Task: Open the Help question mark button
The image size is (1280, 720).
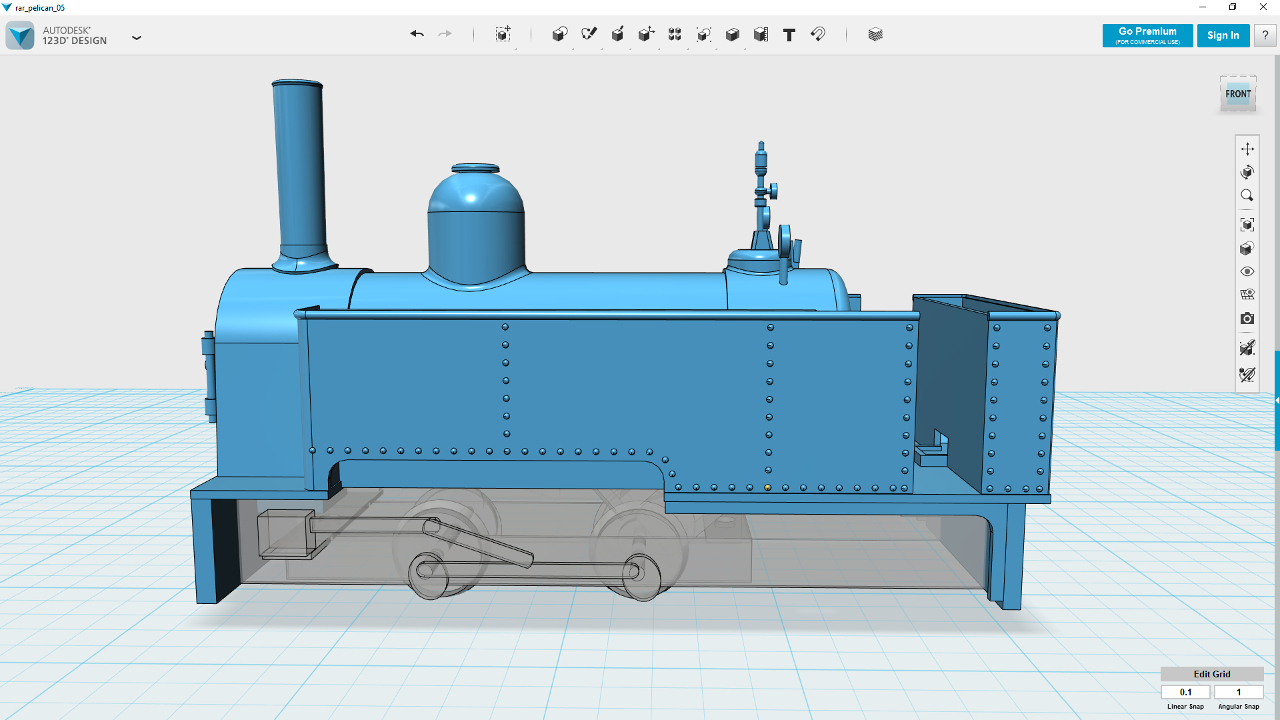Action: pyautogui.click(x=1265, y=35)
